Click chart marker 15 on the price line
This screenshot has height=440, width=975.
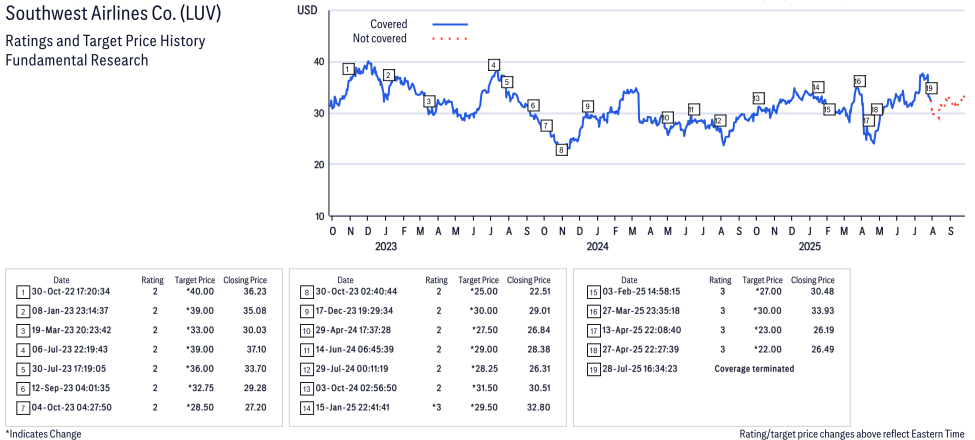point(828,110)
